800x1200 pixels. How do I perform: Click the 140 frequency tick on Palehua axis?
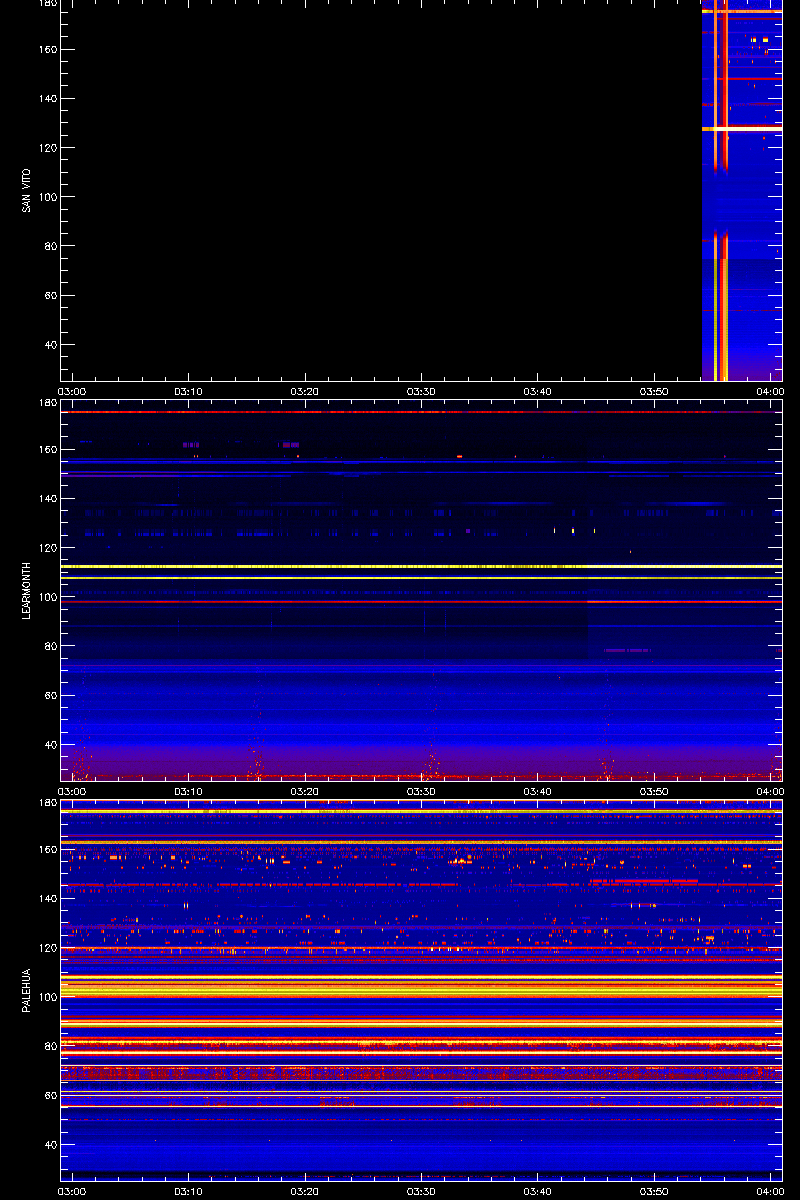(46, 898)
